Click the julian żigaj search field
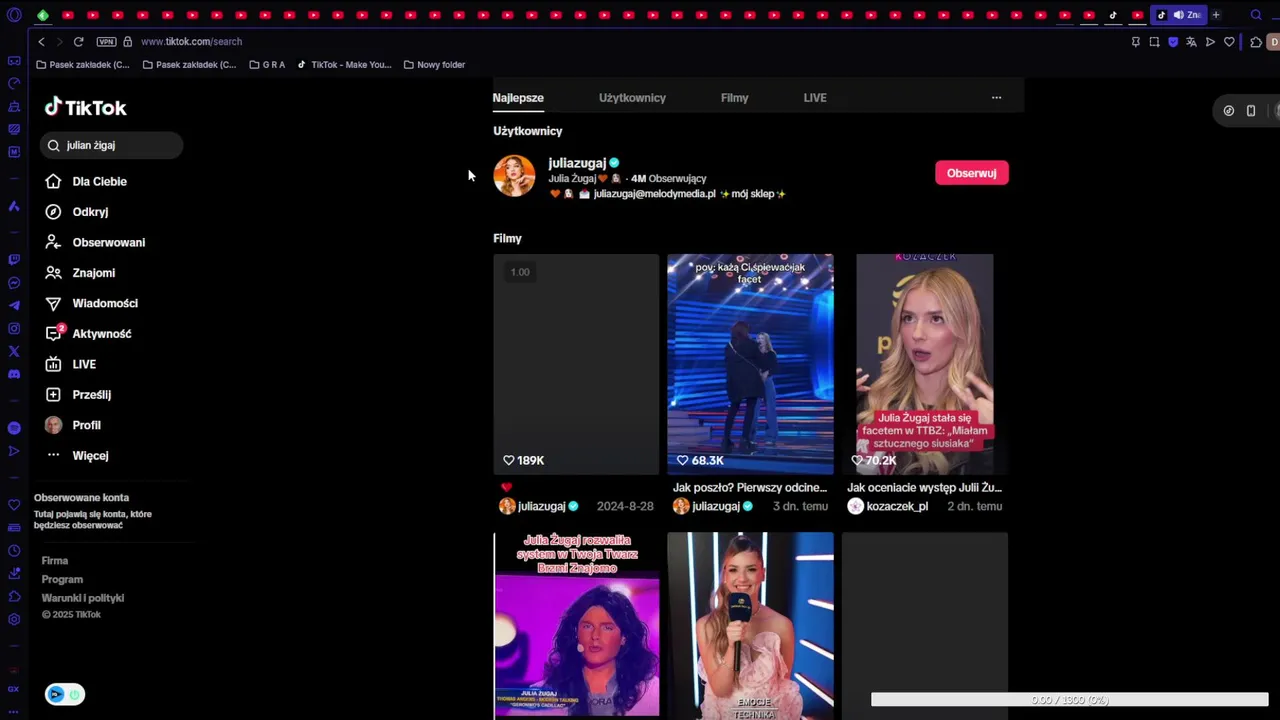 tap(111, 146)
